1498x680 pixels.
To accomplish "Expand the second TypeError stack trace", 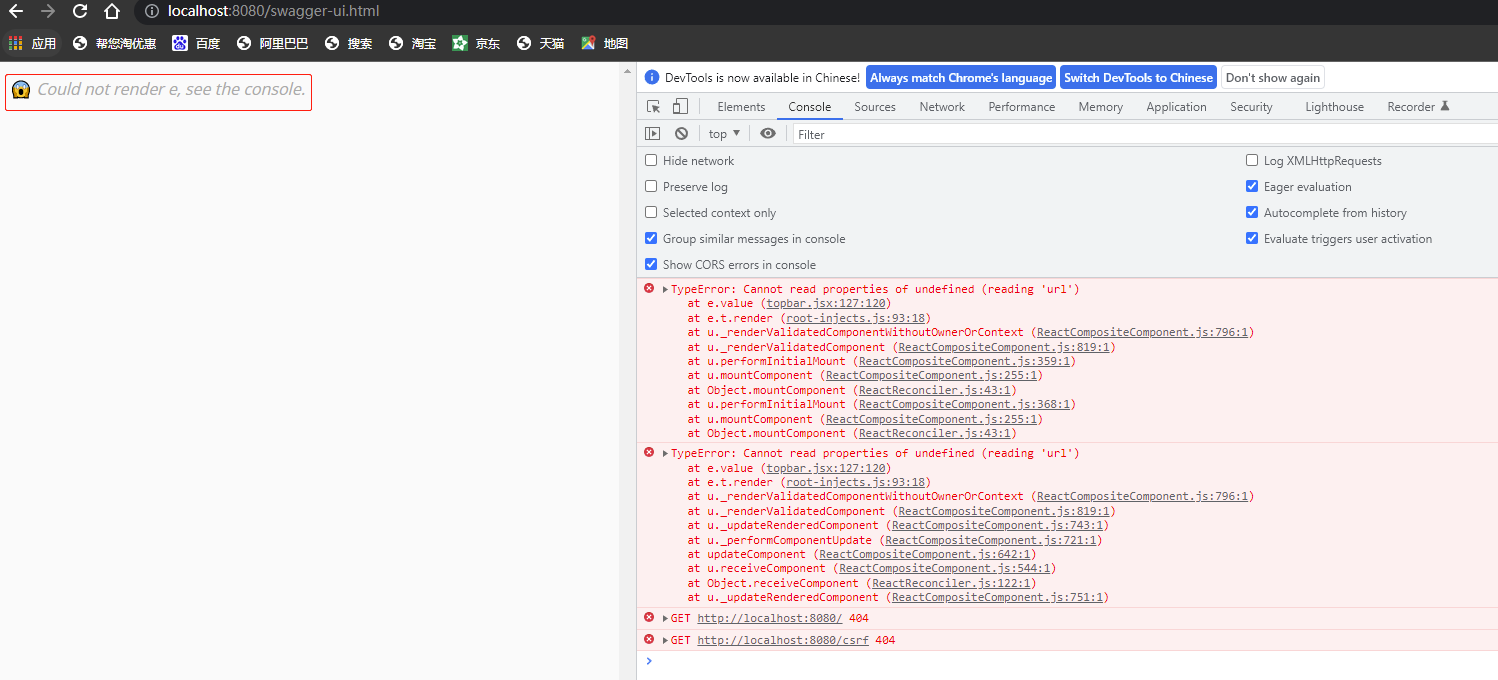I will point(665,453).
